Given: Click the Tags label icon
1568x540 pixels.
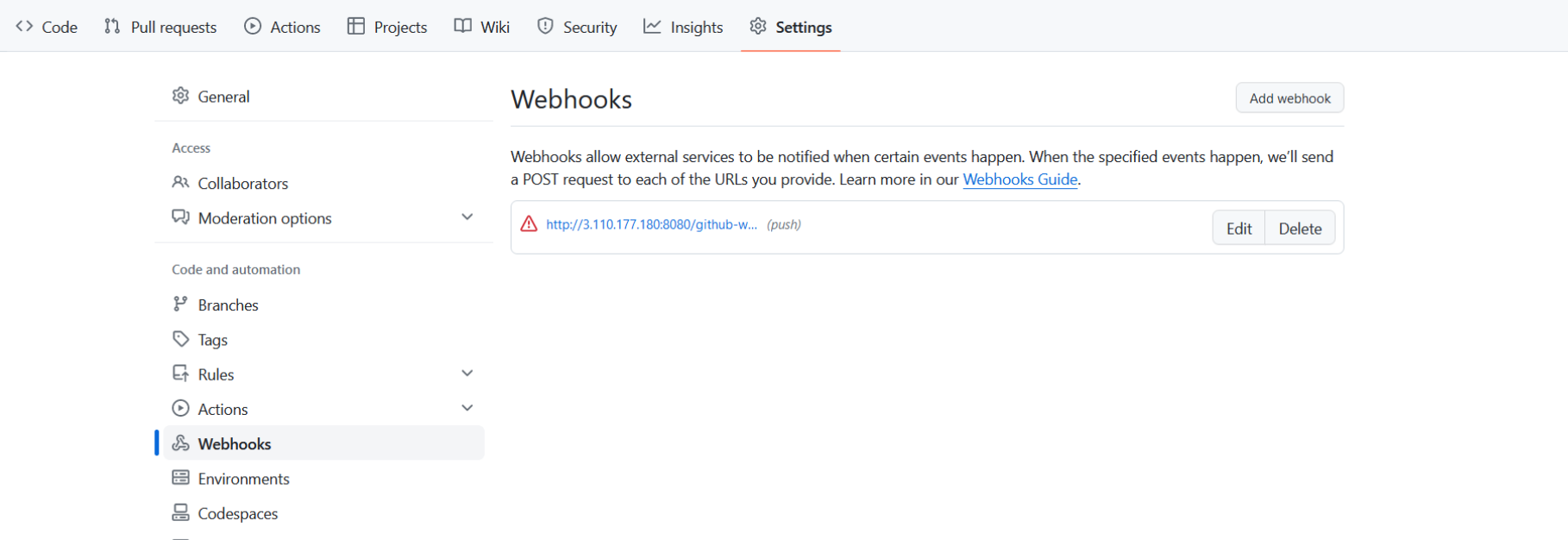Looking at the screenshot, I should pos(180,339).
